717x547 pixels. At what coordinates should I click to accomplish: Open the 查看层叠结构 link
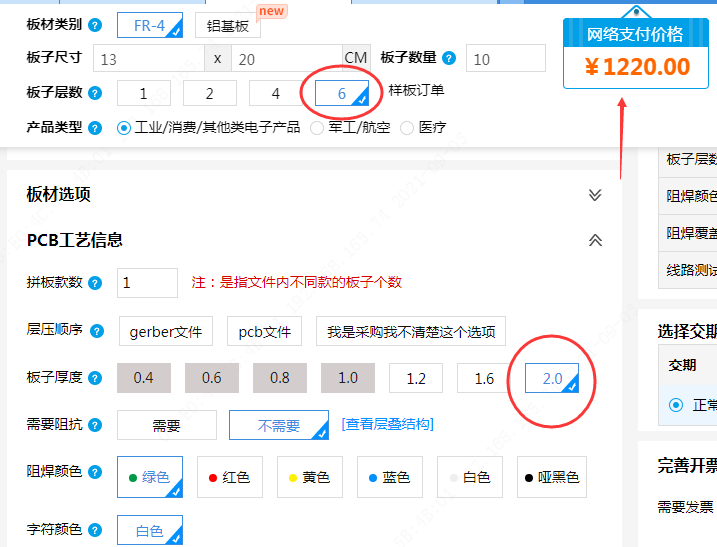tap(388, 424)
